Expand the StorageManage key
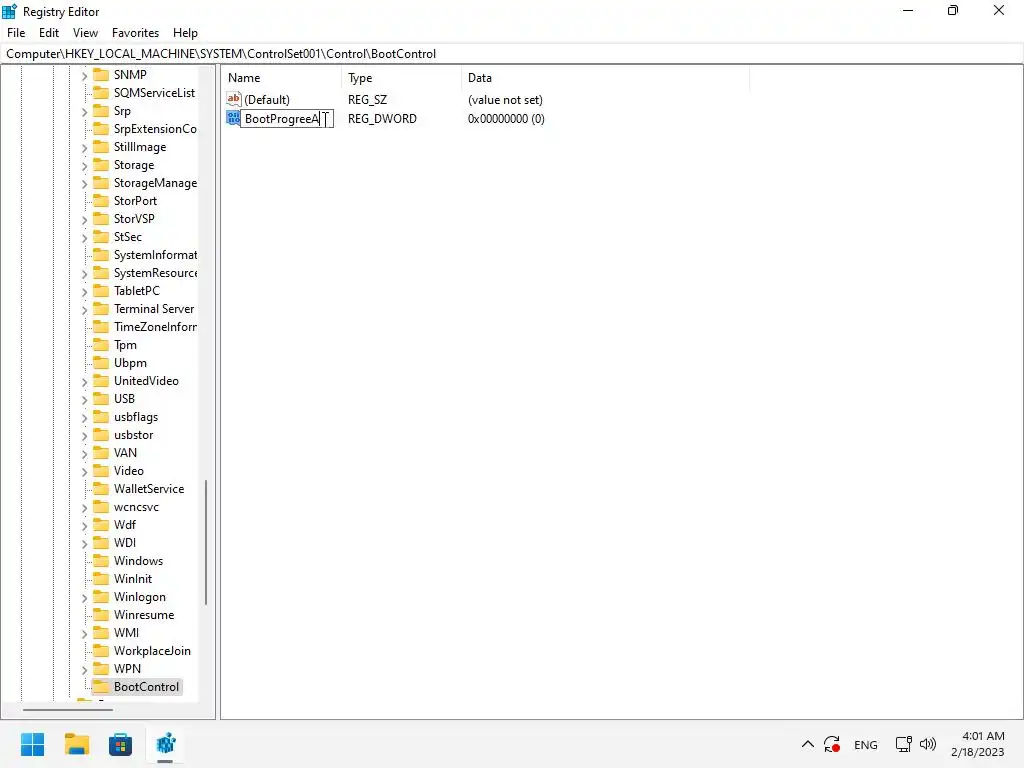The width and height of the screenshot is (1024, 768). (84, 184)
